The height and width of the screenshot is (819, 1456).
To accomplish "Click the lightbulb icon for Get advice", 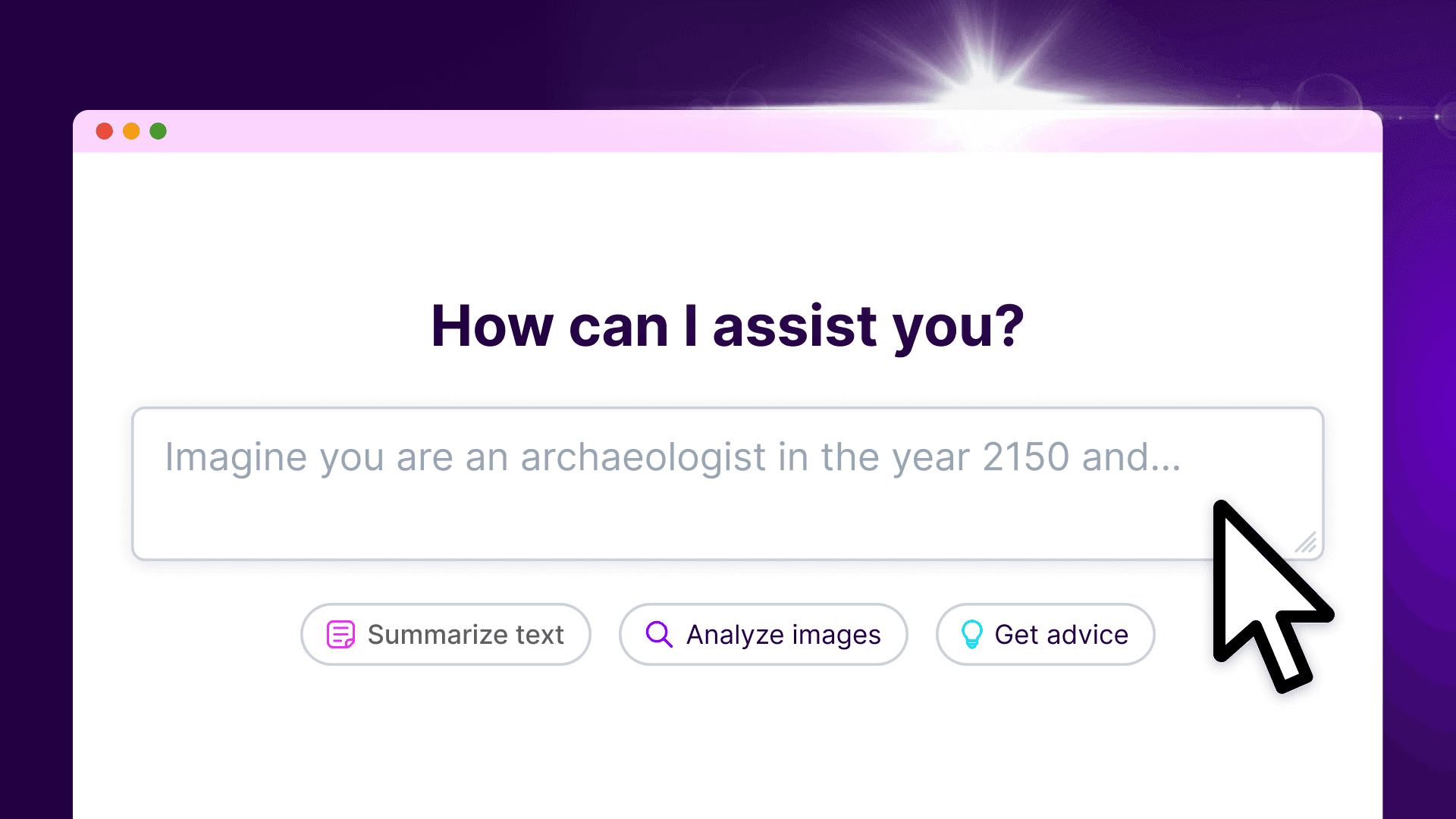I will pos(971,634).
